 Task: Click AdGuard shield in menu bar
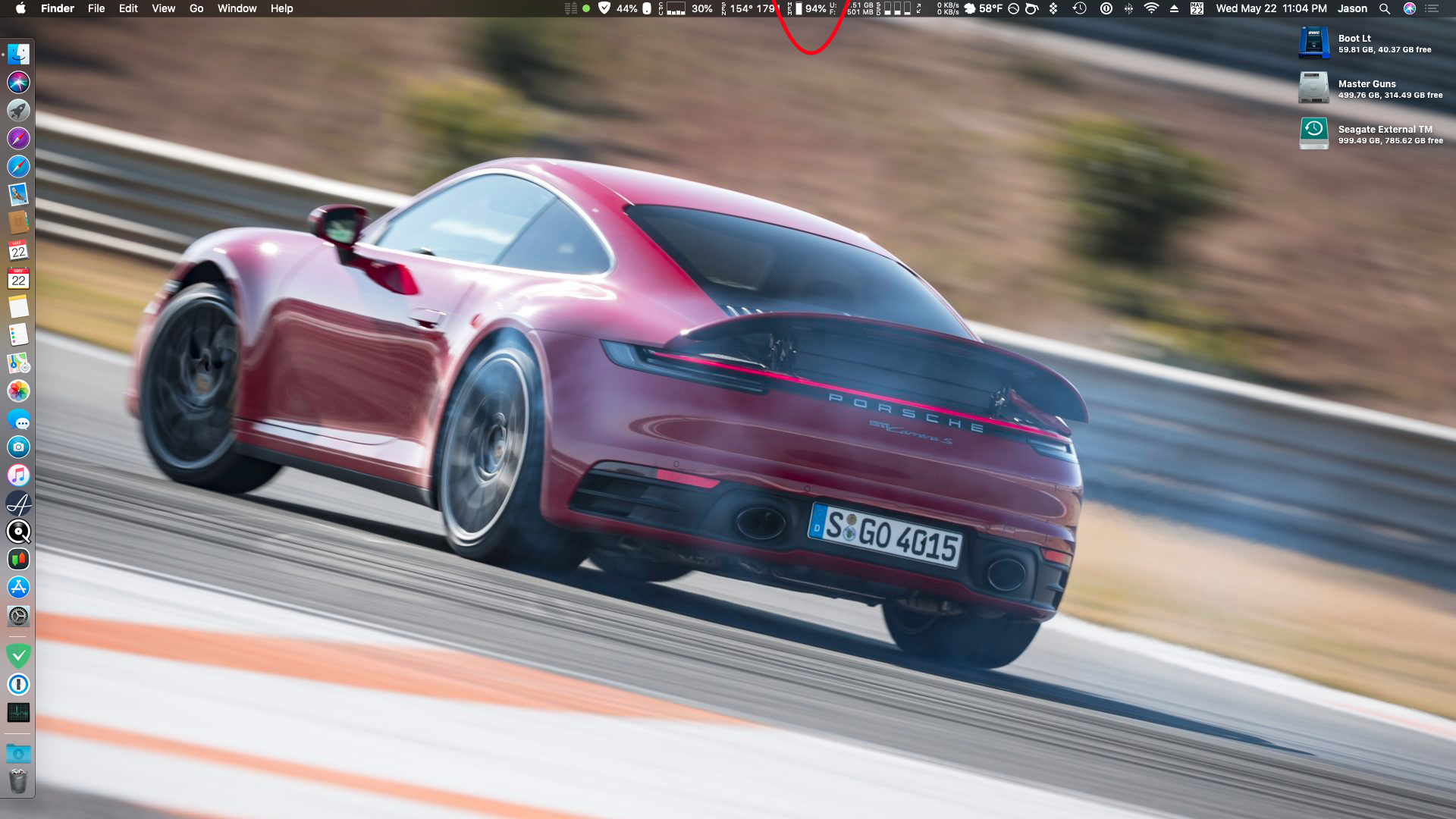pyautogui.click(x=604, y=8)
